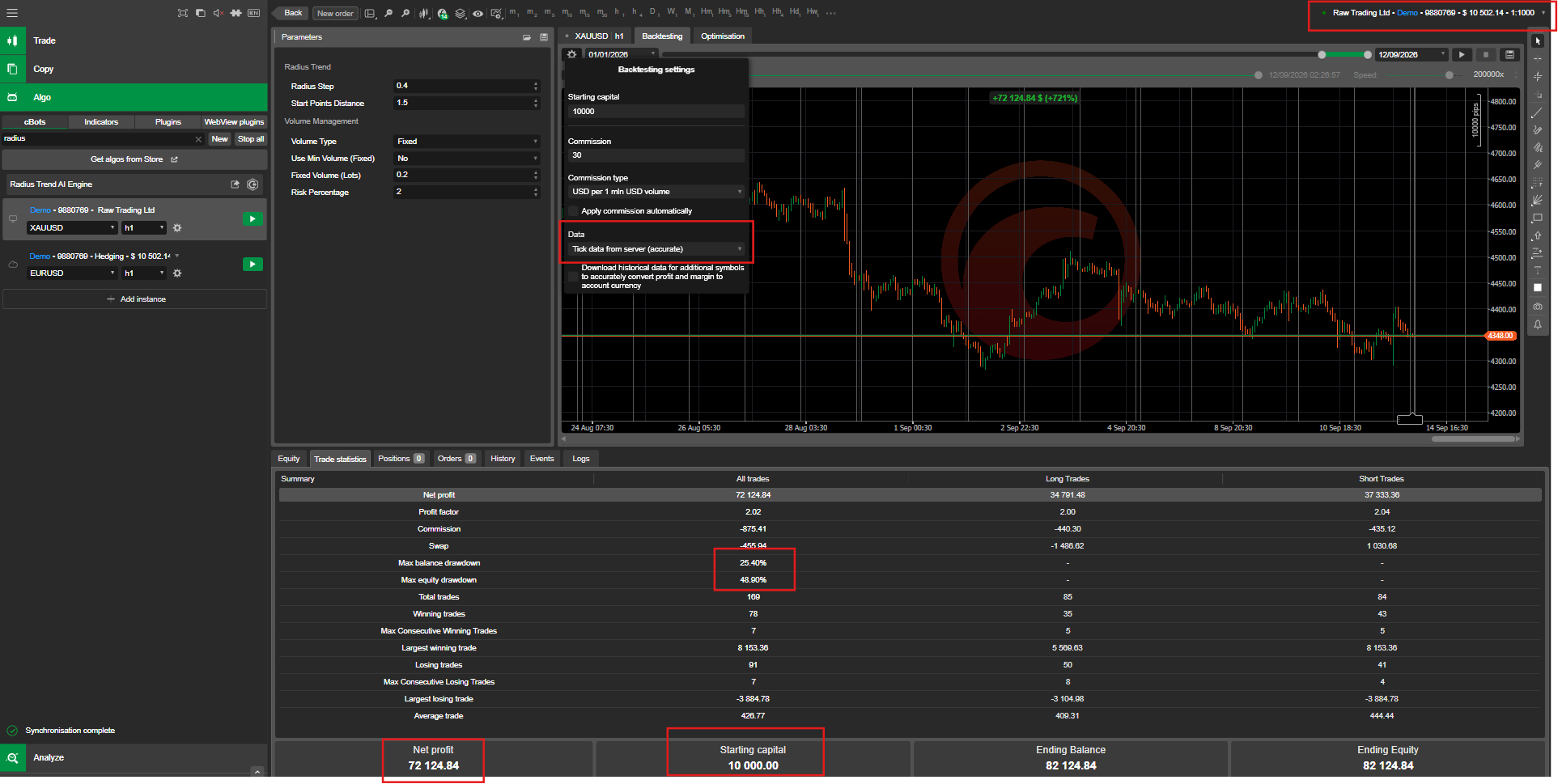Switch to the WebView plugins tab
The height and width of the screenshot is (784, 1558).
tap(234, 122)
